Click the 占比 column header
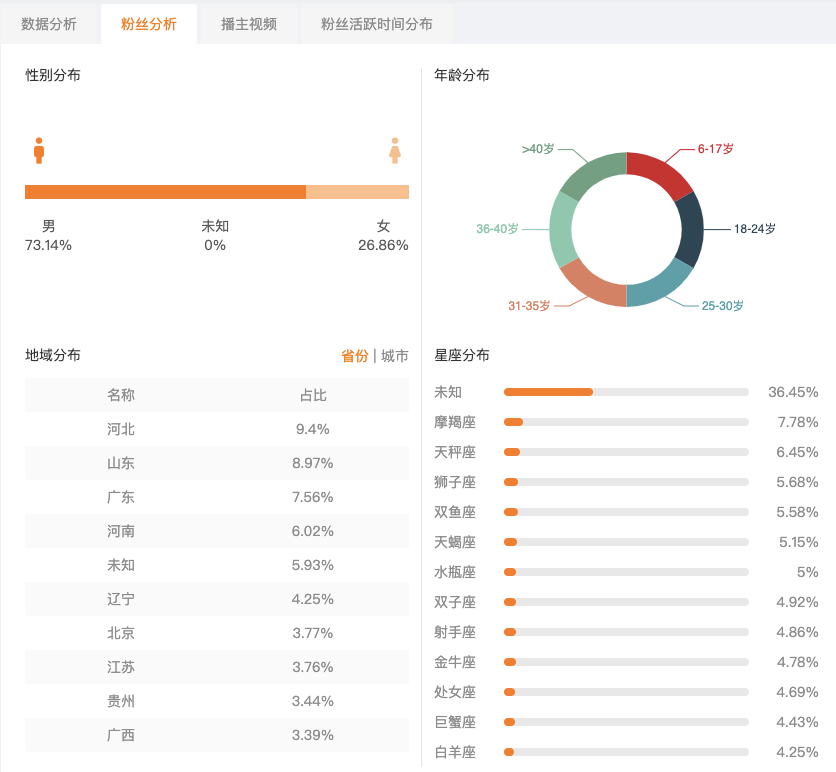The height and width of the screenshot is (772, 836). 313,395
